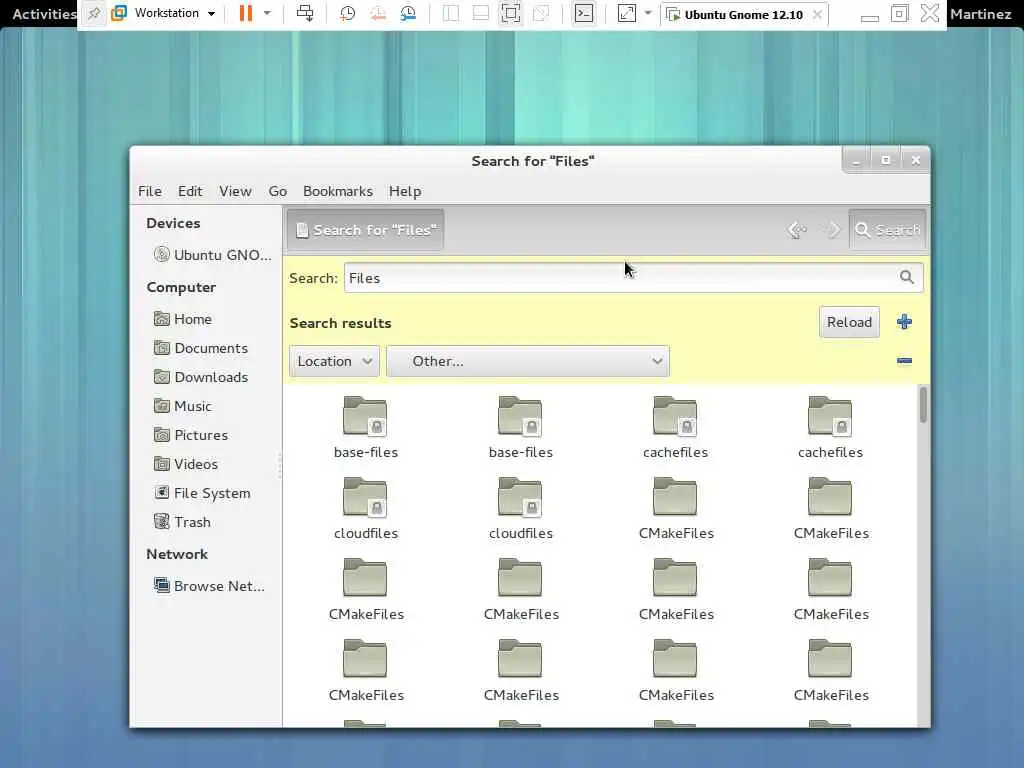Expand the stretch display options arrow

[648, 13]
